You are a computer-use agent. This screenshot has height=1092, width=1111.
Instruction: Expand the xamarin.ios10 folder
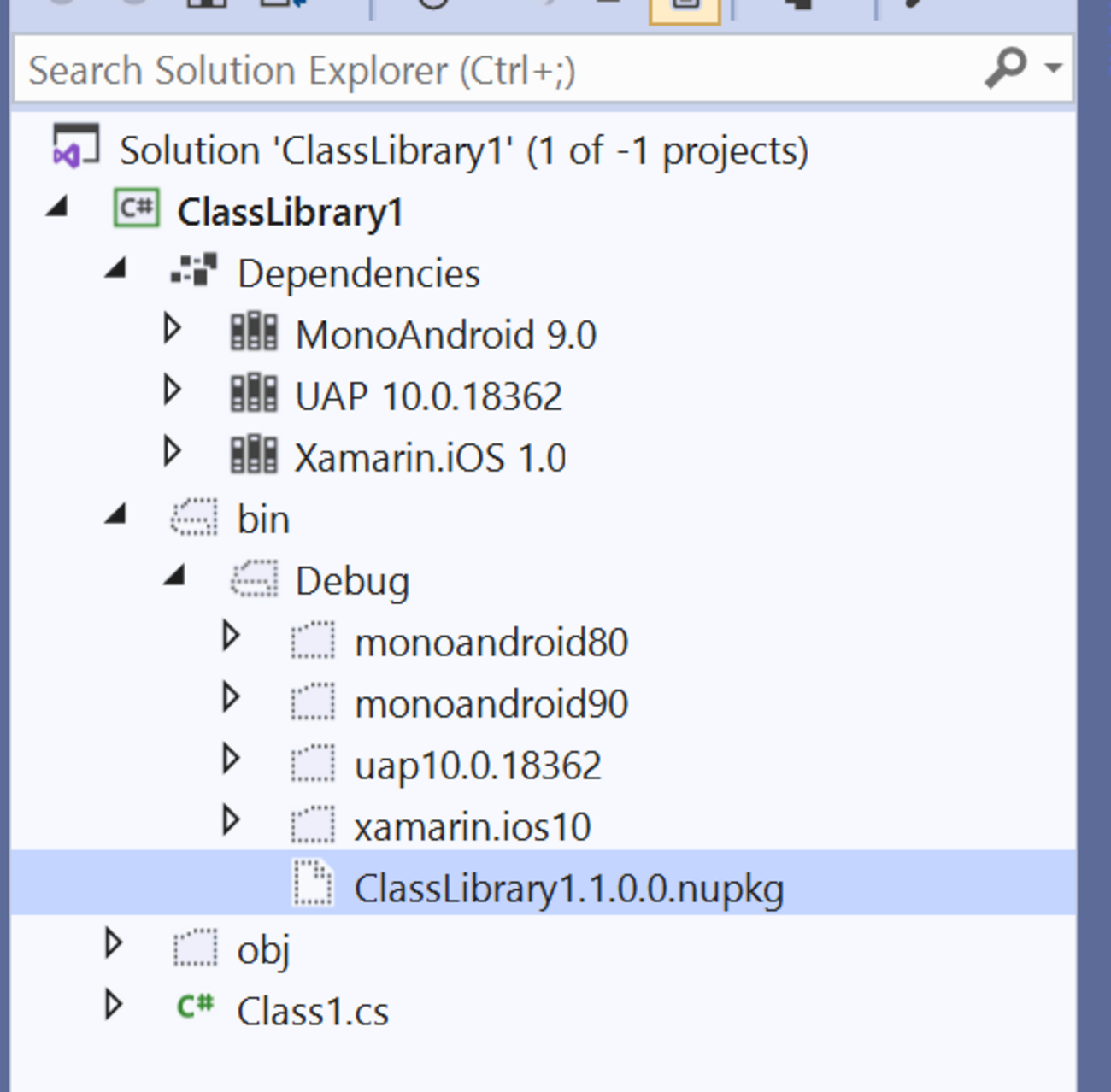coord(231,821)
